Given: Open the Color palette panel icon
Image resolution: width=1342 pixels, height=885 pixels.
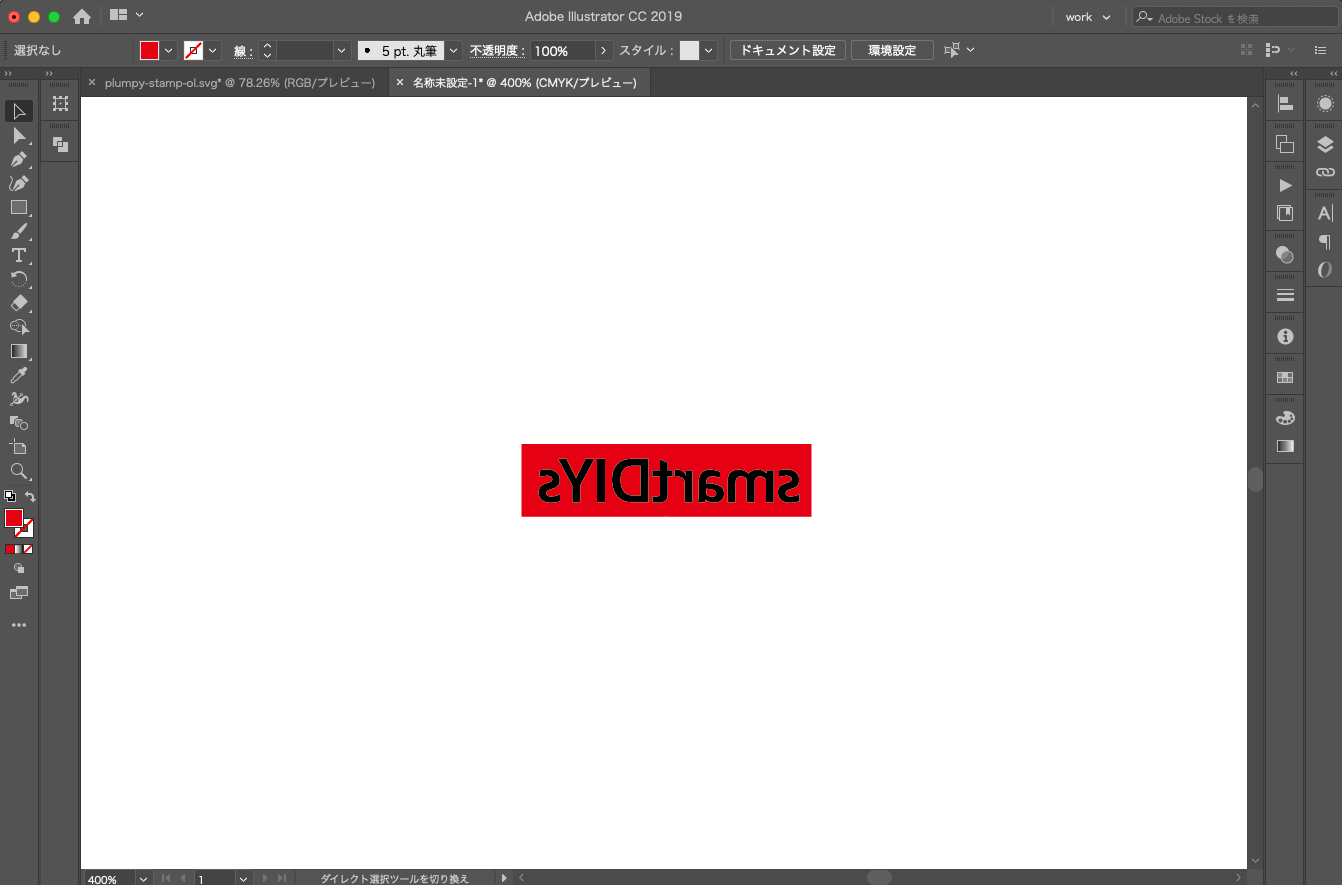Looking at the screenshot, I should click(x=1285, y=418).
